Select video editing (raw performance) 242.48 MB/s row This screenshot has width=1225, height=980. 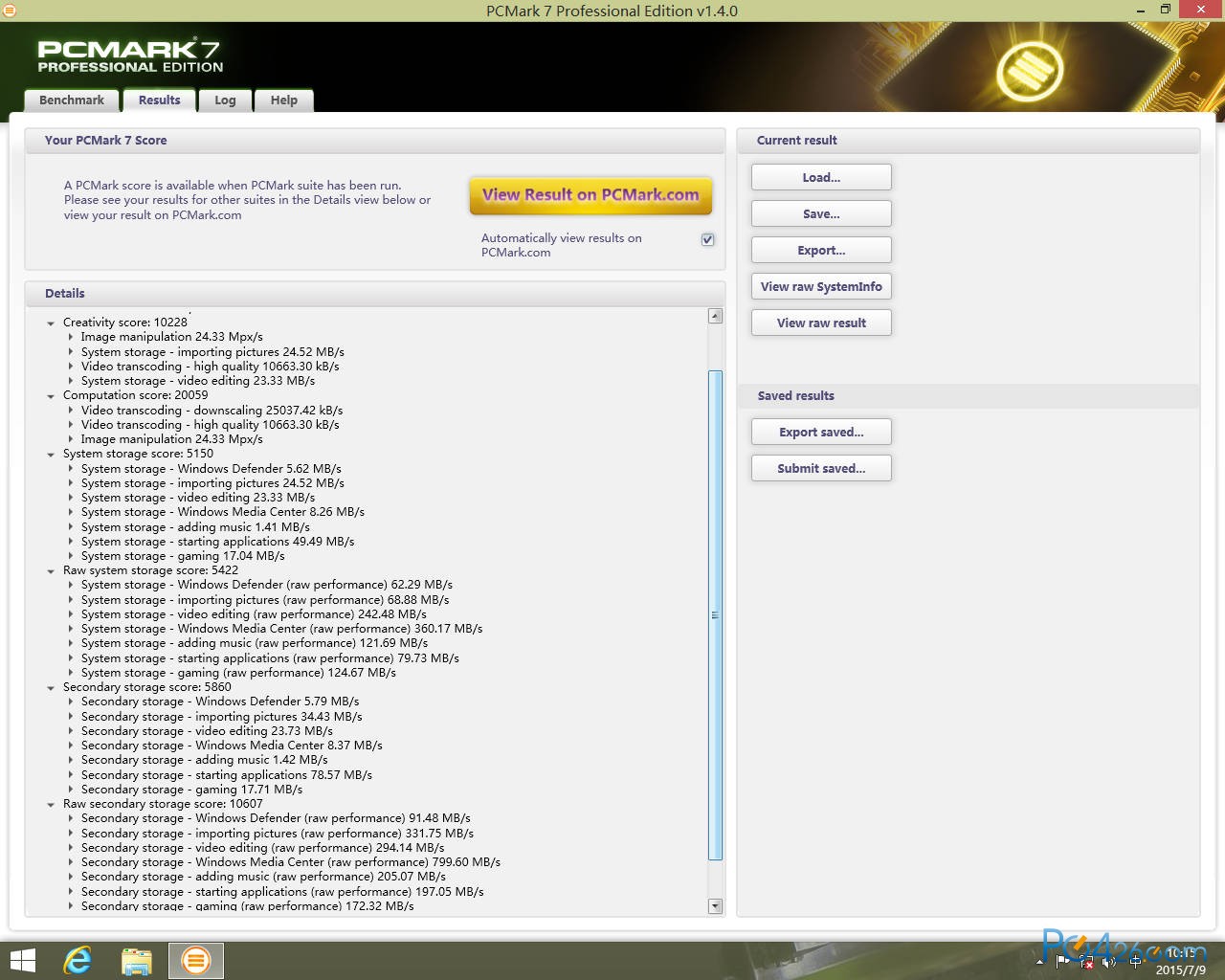pyautogui.click(x=254, y=614)
